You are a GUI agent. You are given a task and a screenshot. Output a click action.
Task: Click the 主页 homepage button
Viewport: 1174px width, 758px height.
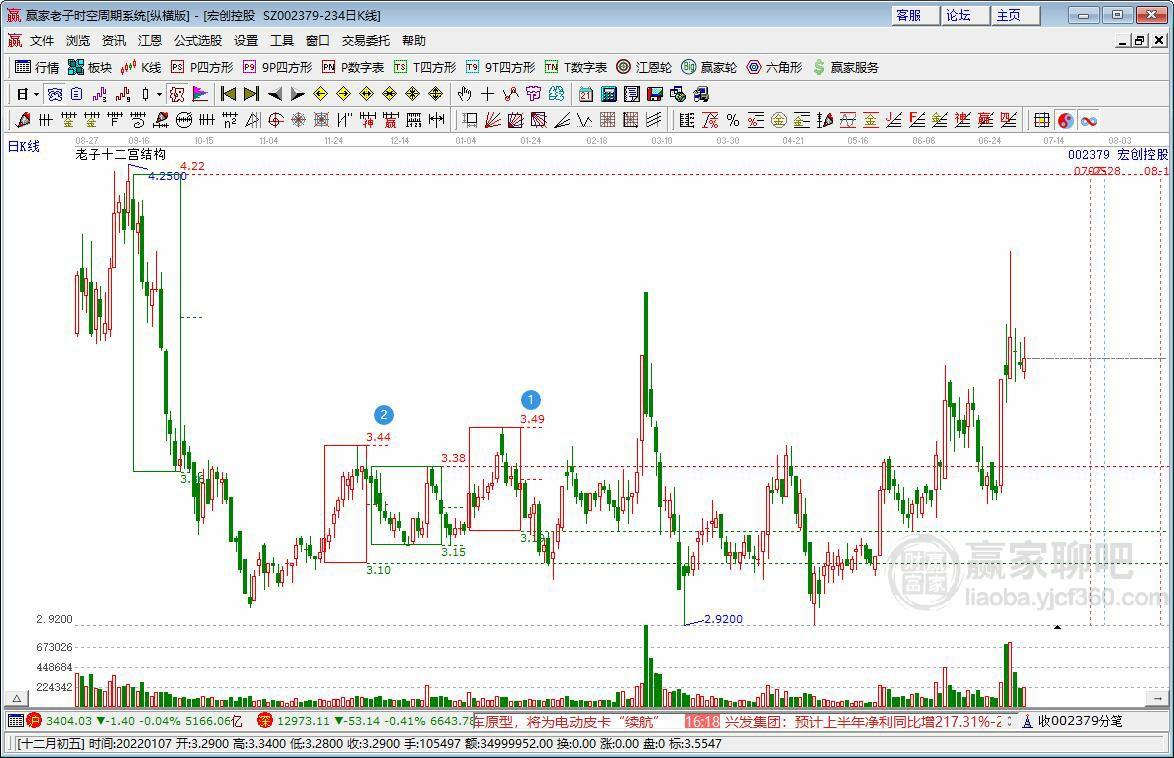[1015, 15]
